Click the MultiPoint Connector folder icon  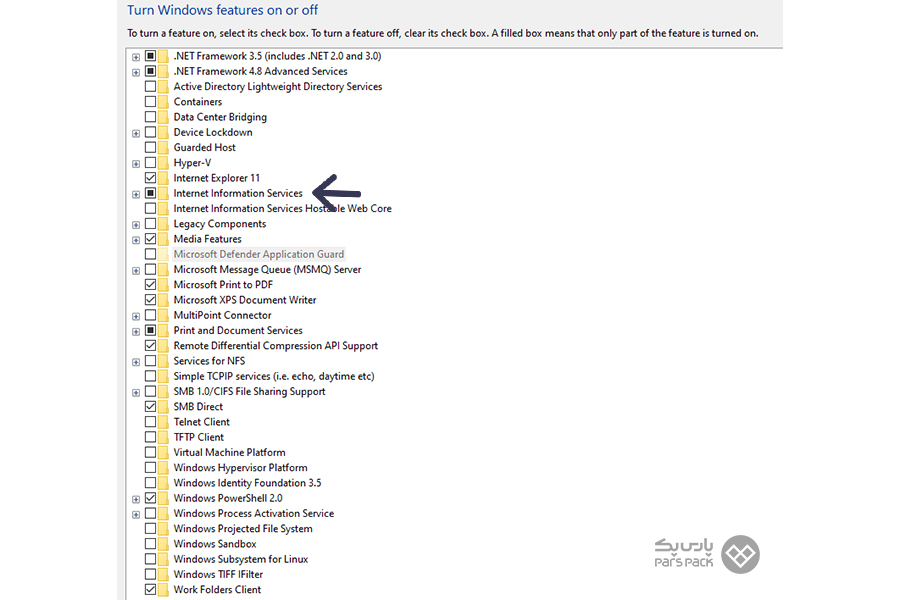point(163,315)
